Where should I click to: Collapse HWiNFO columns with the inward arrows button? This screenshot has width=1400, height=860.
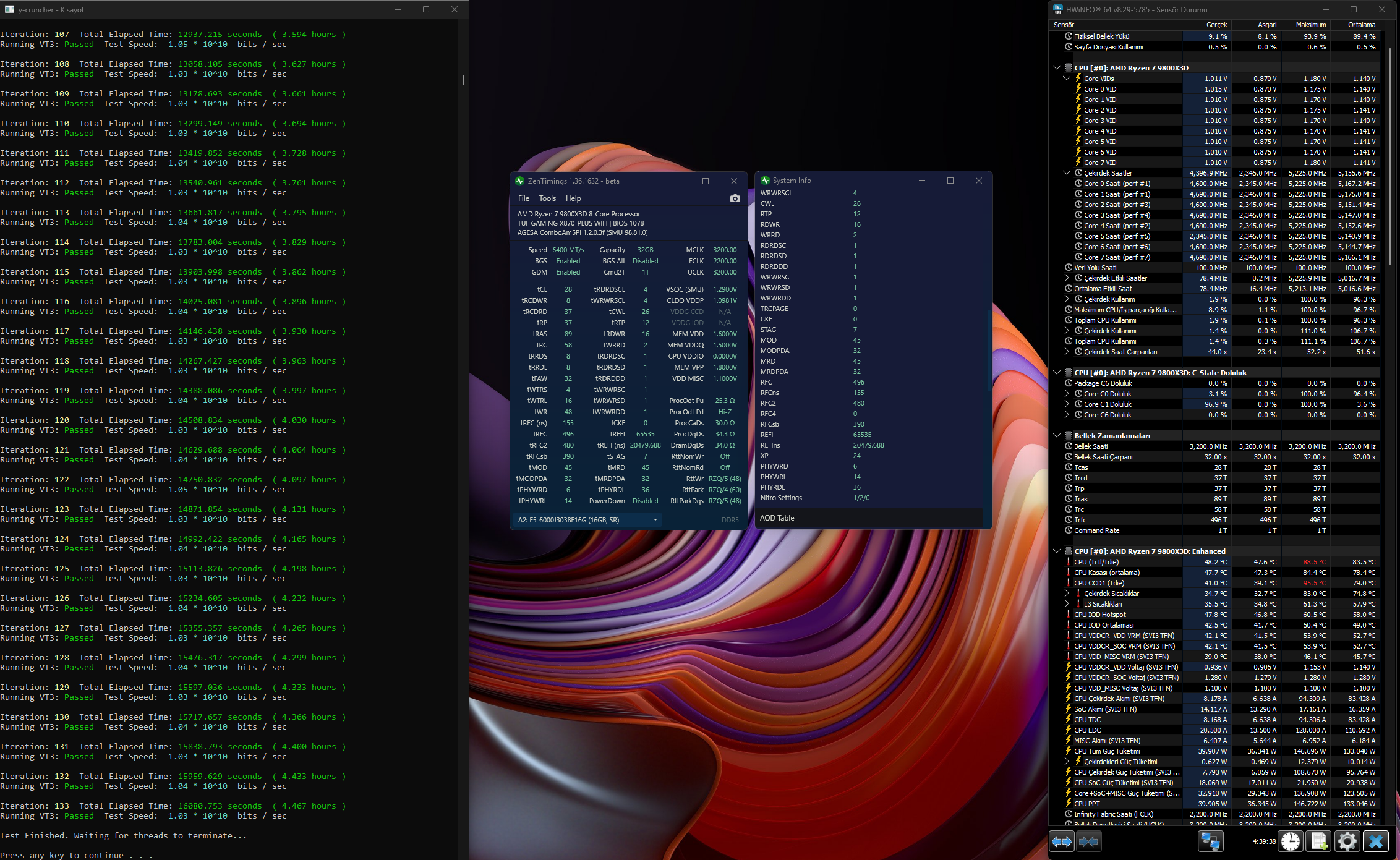[1088, 841]
